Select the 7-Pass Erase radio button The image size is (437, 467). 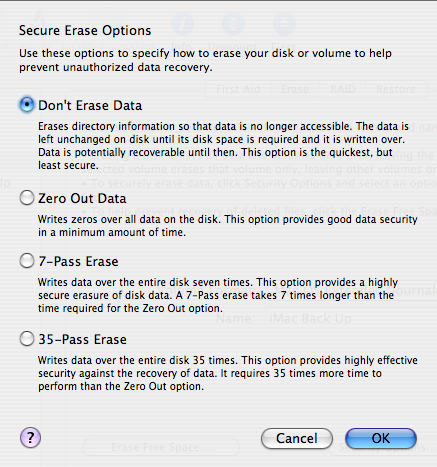point(27,261)
